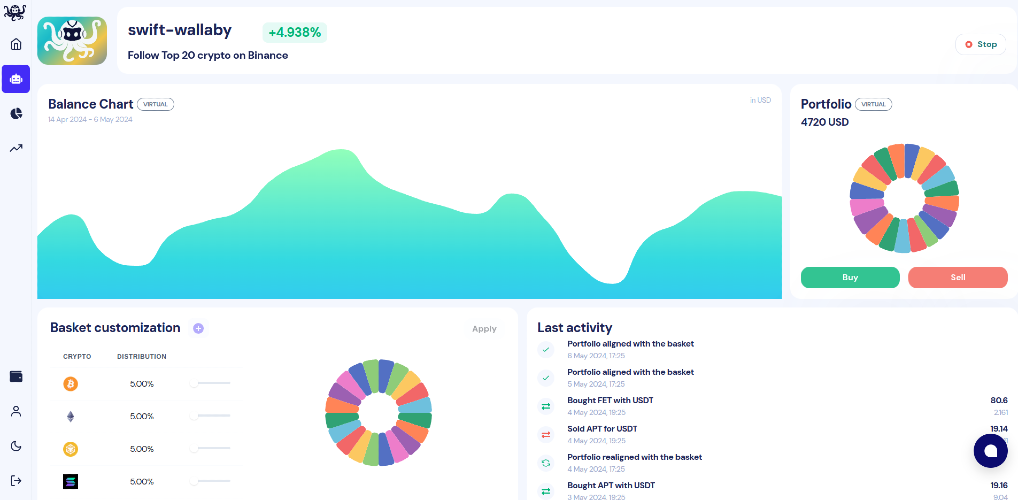
Task: Click the check icon for 6 May activity
Action: [545, 349]
